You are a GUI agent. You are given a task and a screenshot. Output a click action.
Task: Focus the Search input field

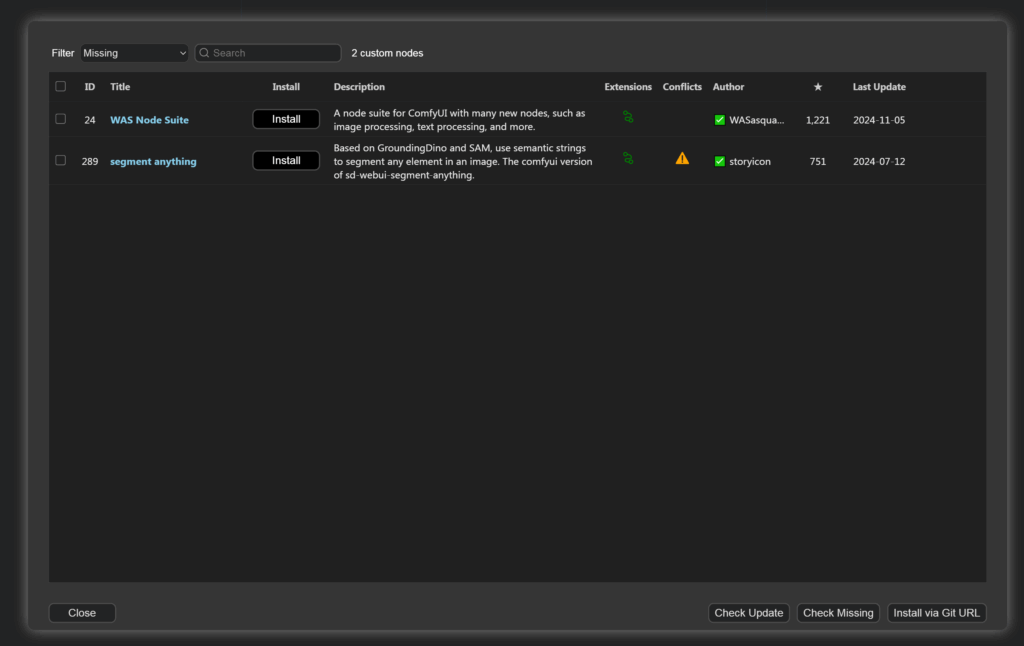268,53
